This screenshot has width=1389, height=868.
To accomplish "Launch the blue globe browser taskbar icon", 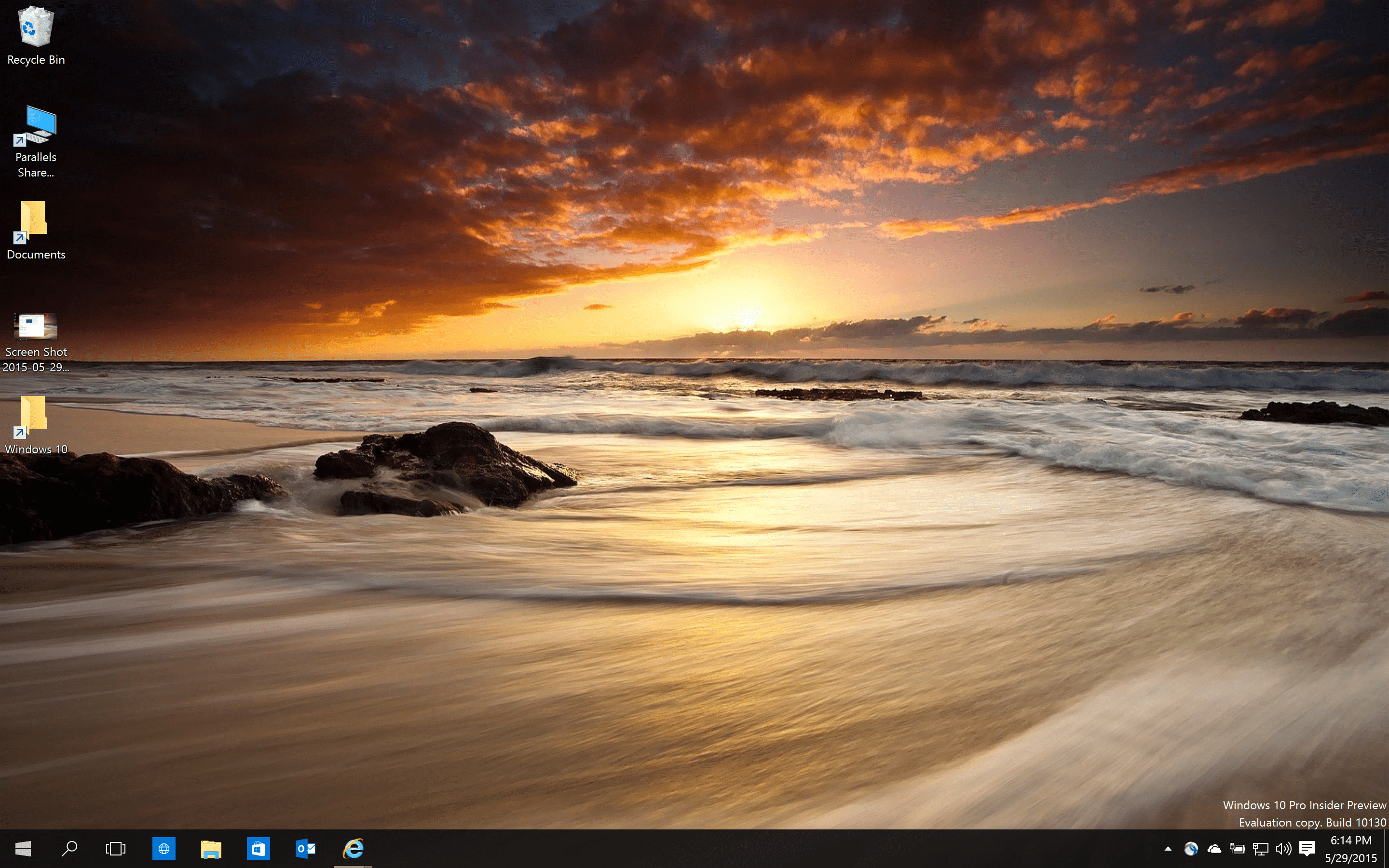I will [163, 849].
